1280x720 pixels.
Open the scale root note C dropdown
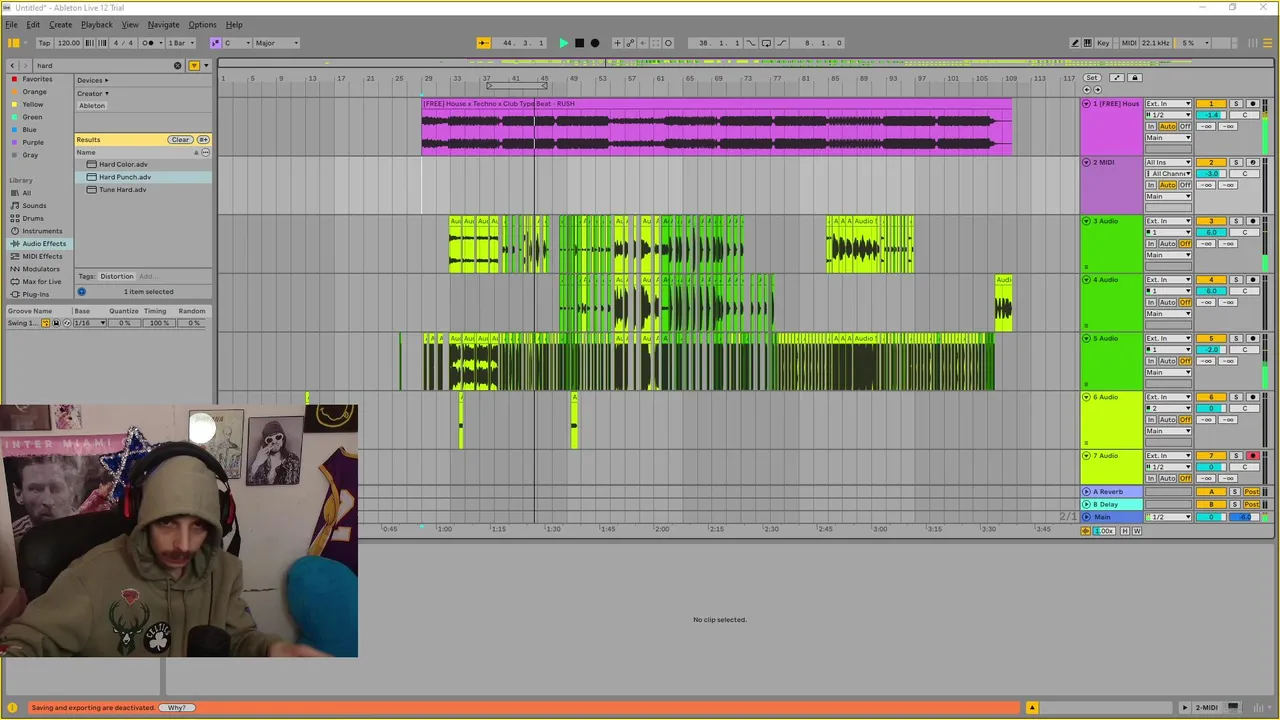point(237,43)
